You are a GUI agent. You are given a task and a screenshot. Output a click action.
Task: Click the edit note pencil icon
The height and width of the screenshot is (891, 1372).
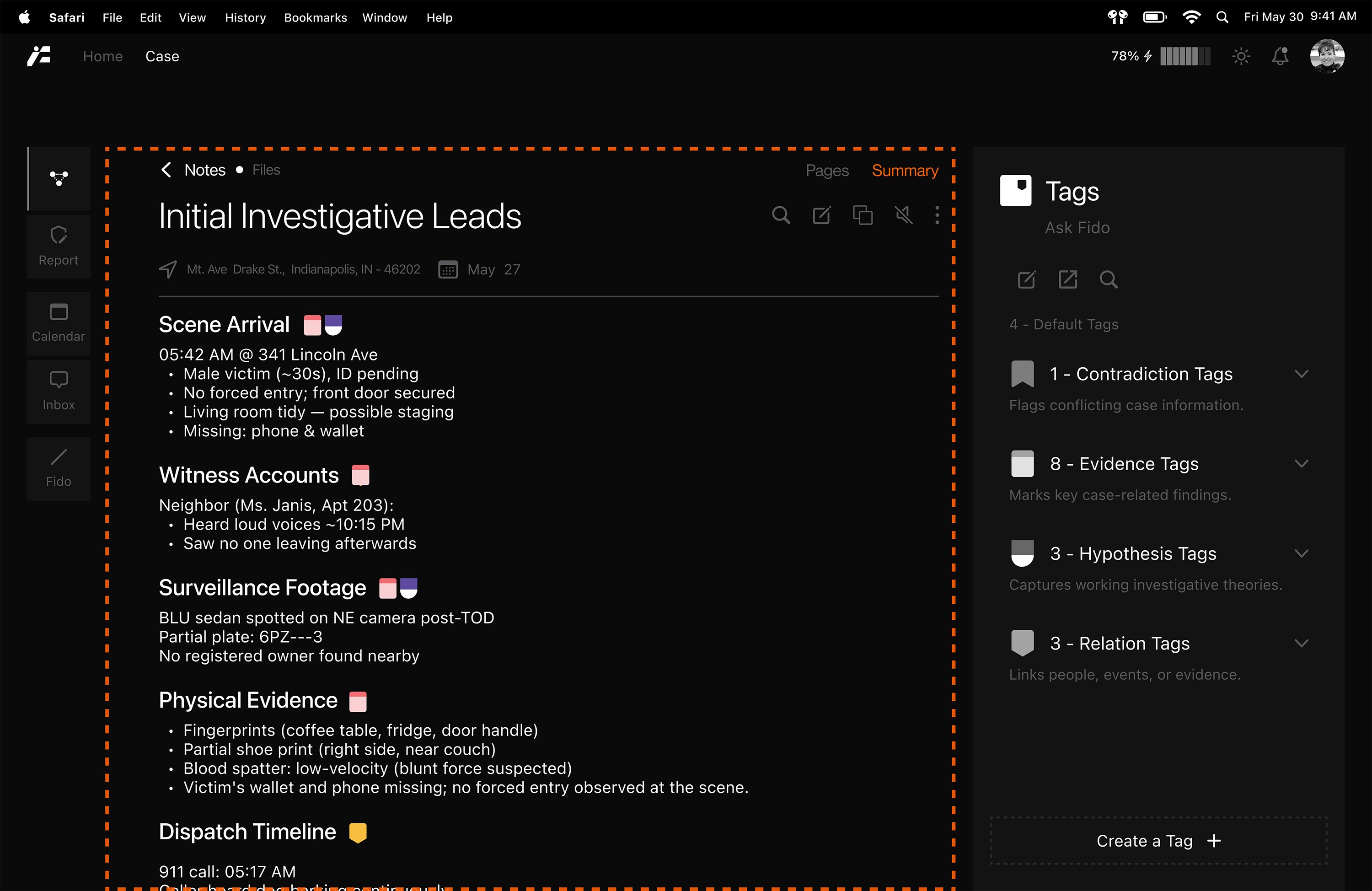tap(821, 215)
